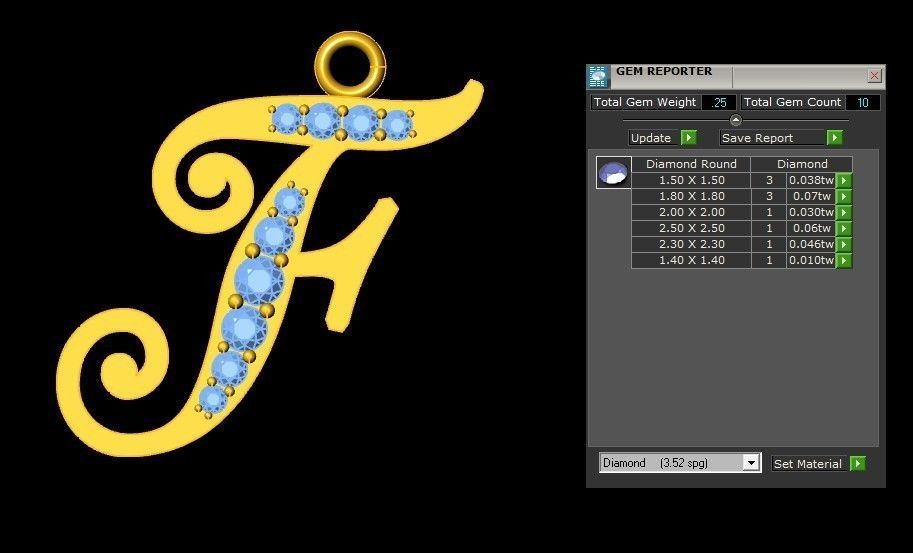Click the Set Material button label
The image size is (913, 553).
tap(808, 464)
